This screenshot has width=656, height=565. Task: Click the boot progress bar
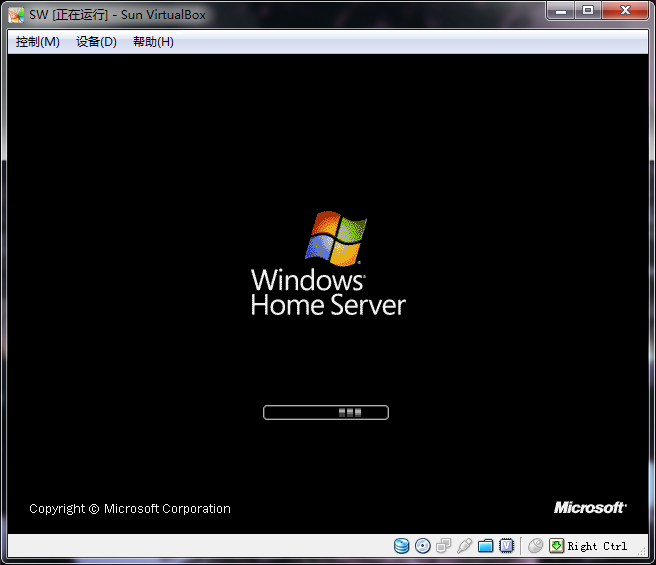(326, 413)
